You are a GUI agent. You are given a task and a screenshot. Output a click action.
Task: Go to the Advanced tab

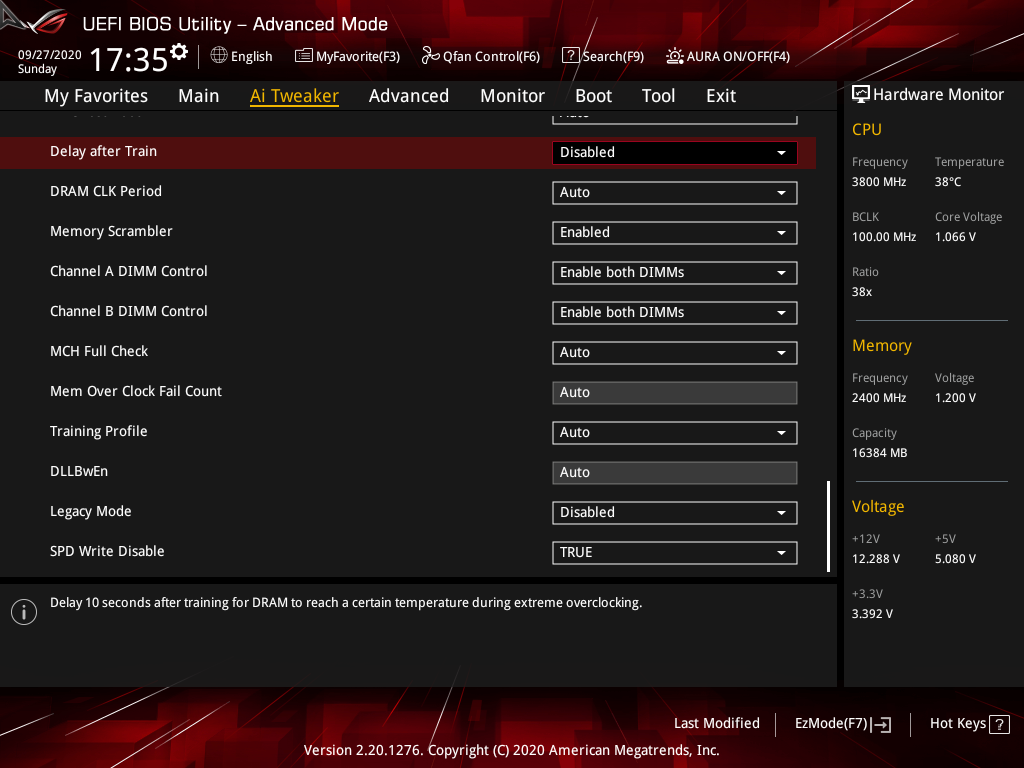(409, 96)
